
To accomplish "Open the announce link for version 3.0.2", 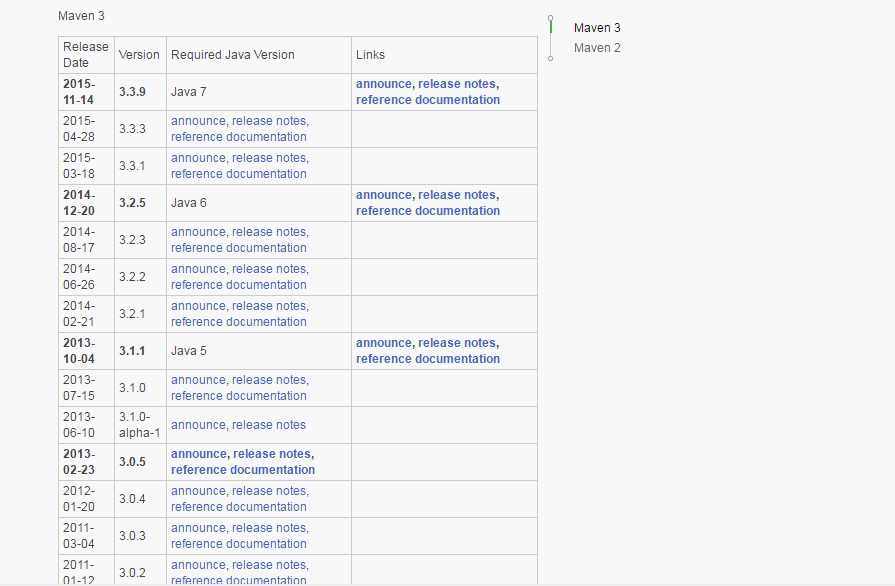I will click(198, 565).
